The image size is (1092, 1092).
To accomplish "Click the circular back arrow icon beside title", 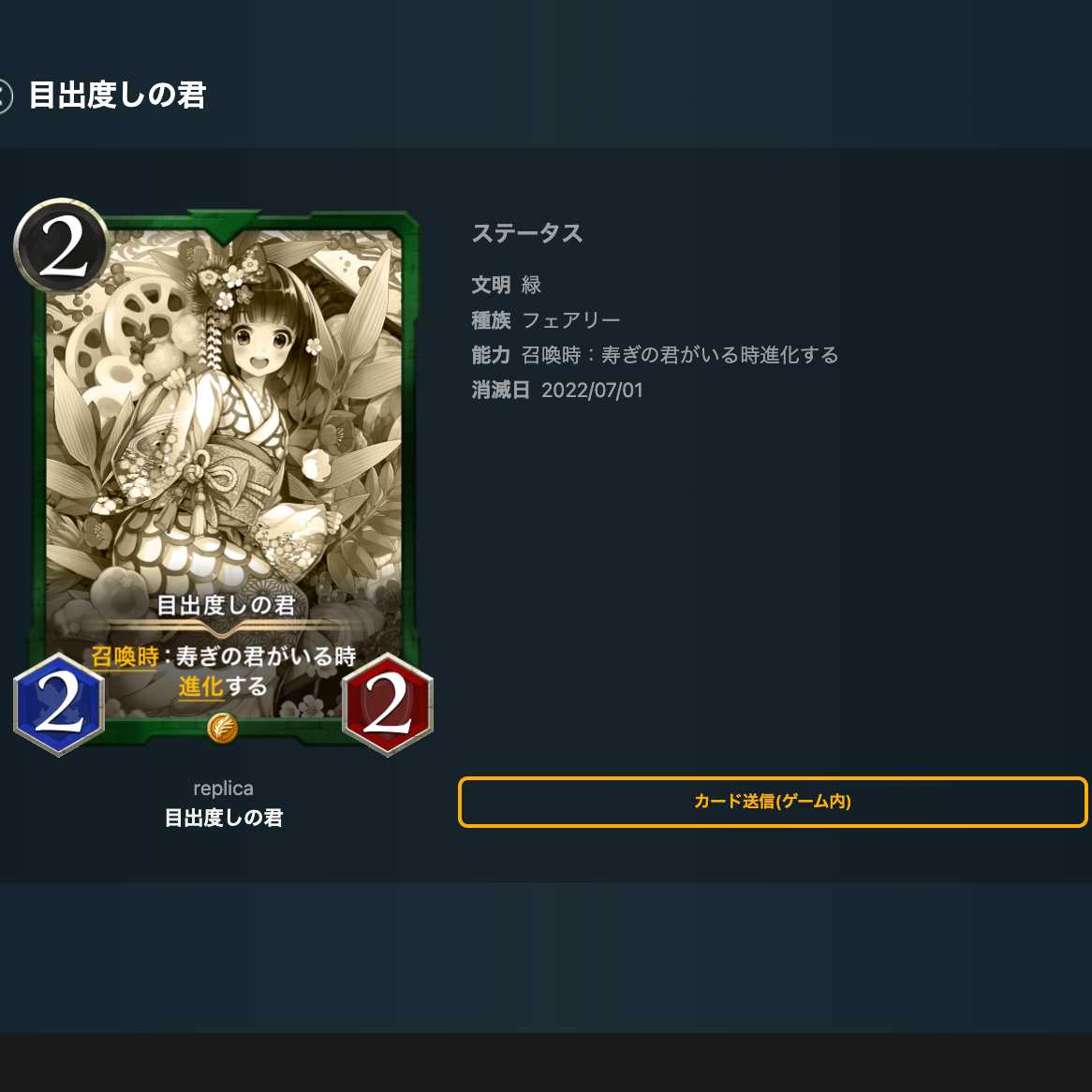I will (x=4, y=96).
